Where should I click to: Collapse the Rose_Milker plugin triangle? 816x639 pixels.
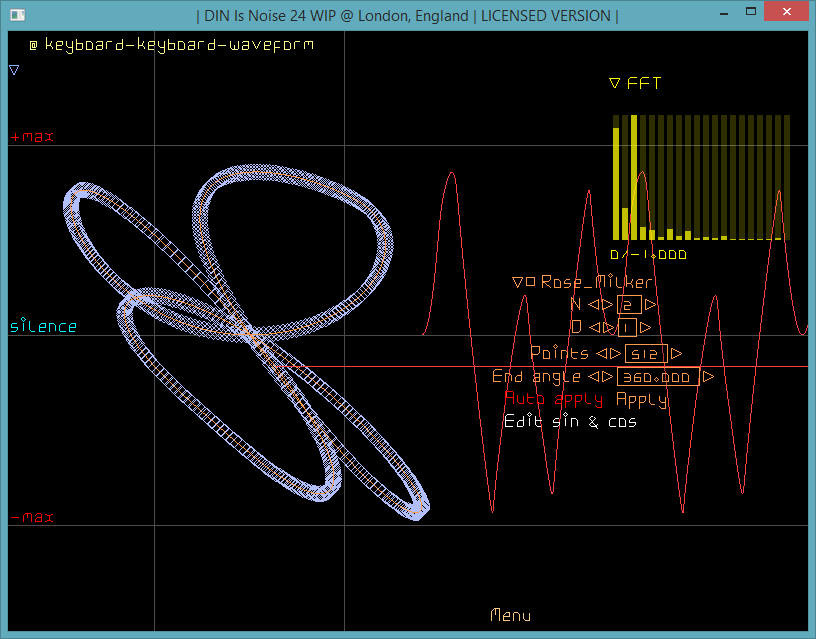(x=517, y=283)
